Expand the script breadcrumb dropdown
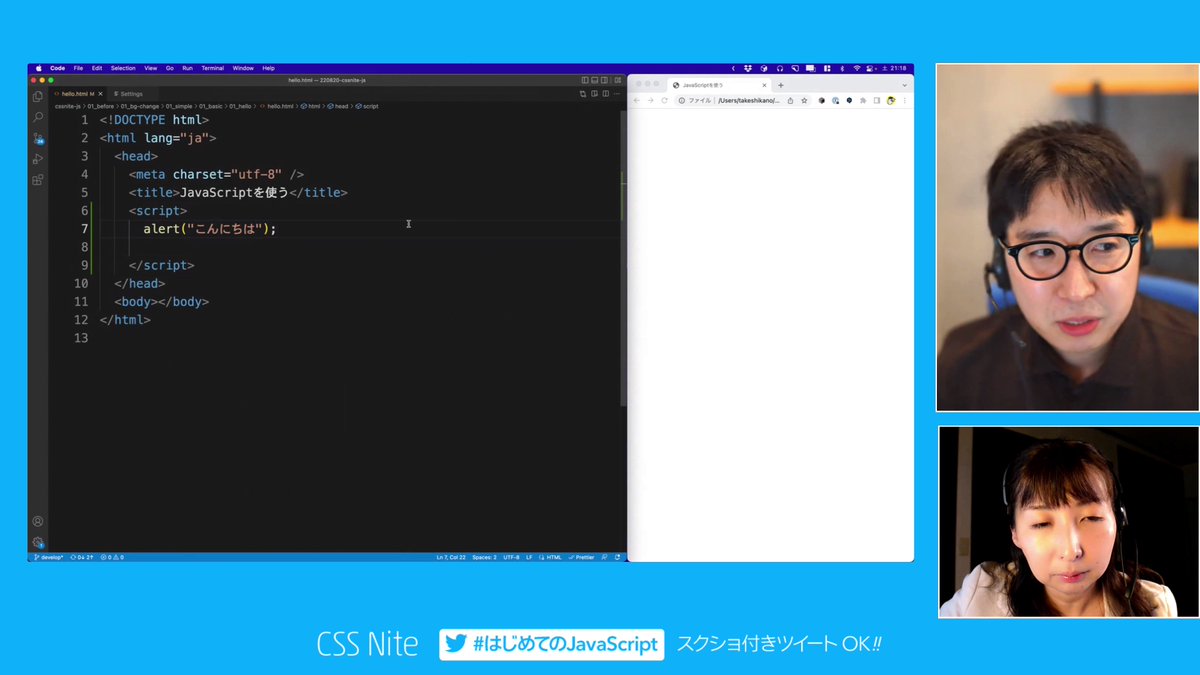The width and height of the screenshot is (1200, 675). point(369,105)
